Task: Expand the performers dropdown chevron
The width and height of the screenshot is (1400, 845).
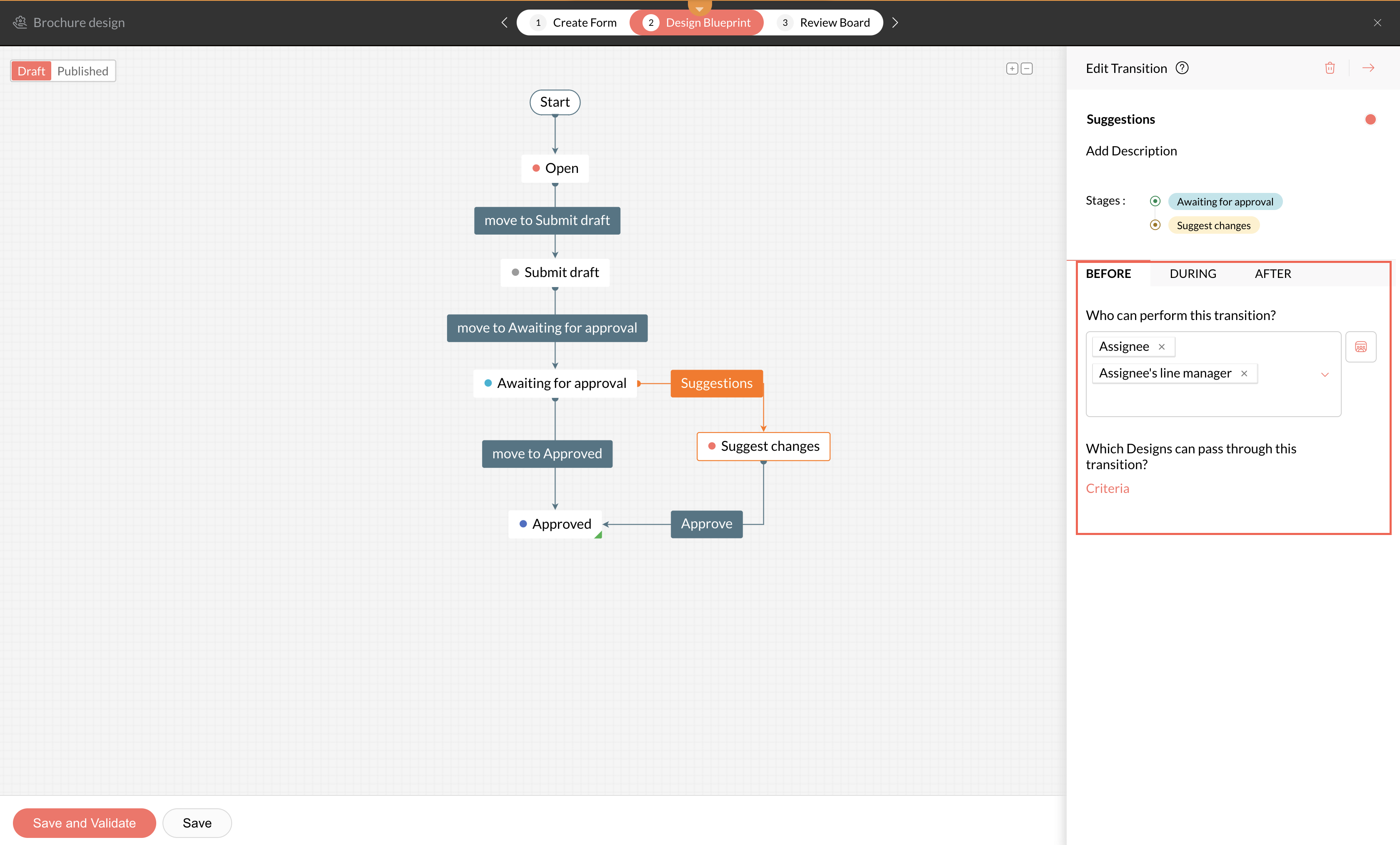Action: (x=1325, y=375)
